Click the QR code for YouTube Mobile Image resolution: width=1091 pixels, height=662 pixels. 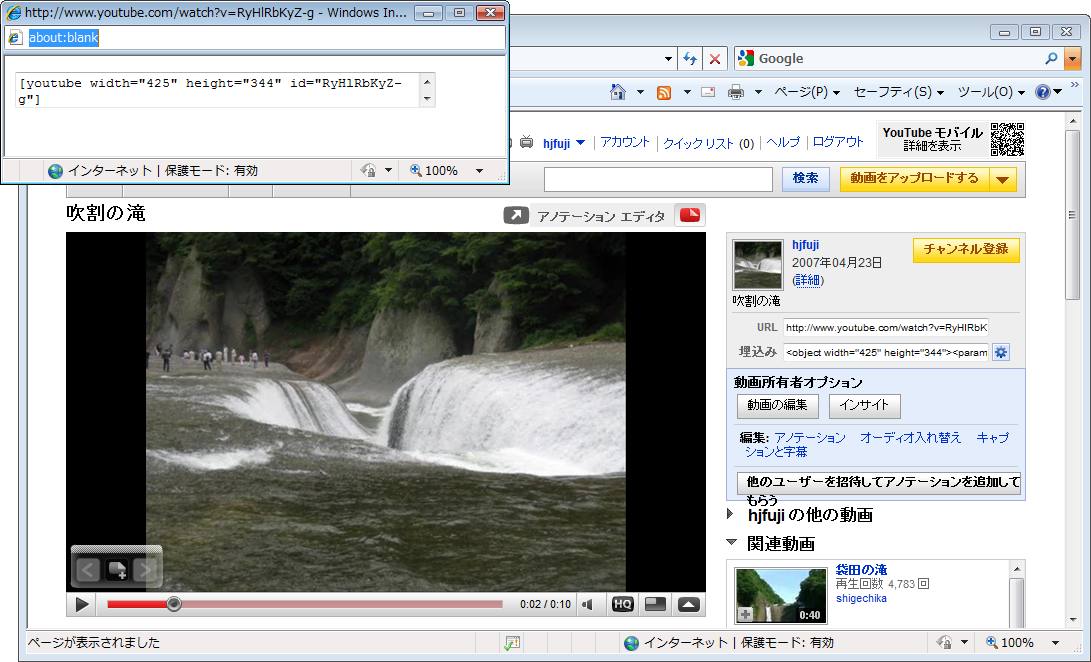click(x=1007, y=139)
